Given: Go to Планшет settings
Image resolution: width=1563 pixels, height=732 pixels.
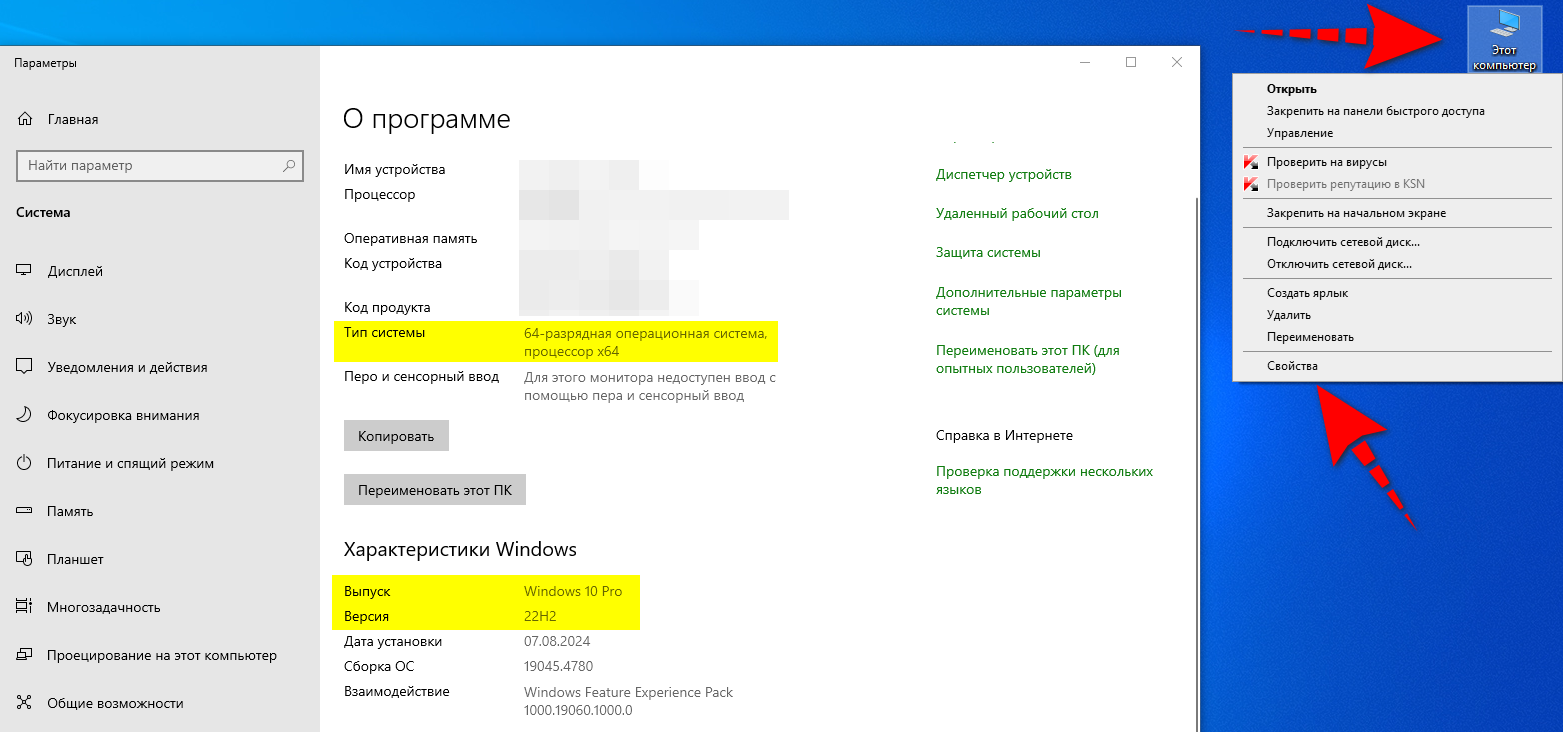Looking at the screenshot, I should [x=160, y=559].
